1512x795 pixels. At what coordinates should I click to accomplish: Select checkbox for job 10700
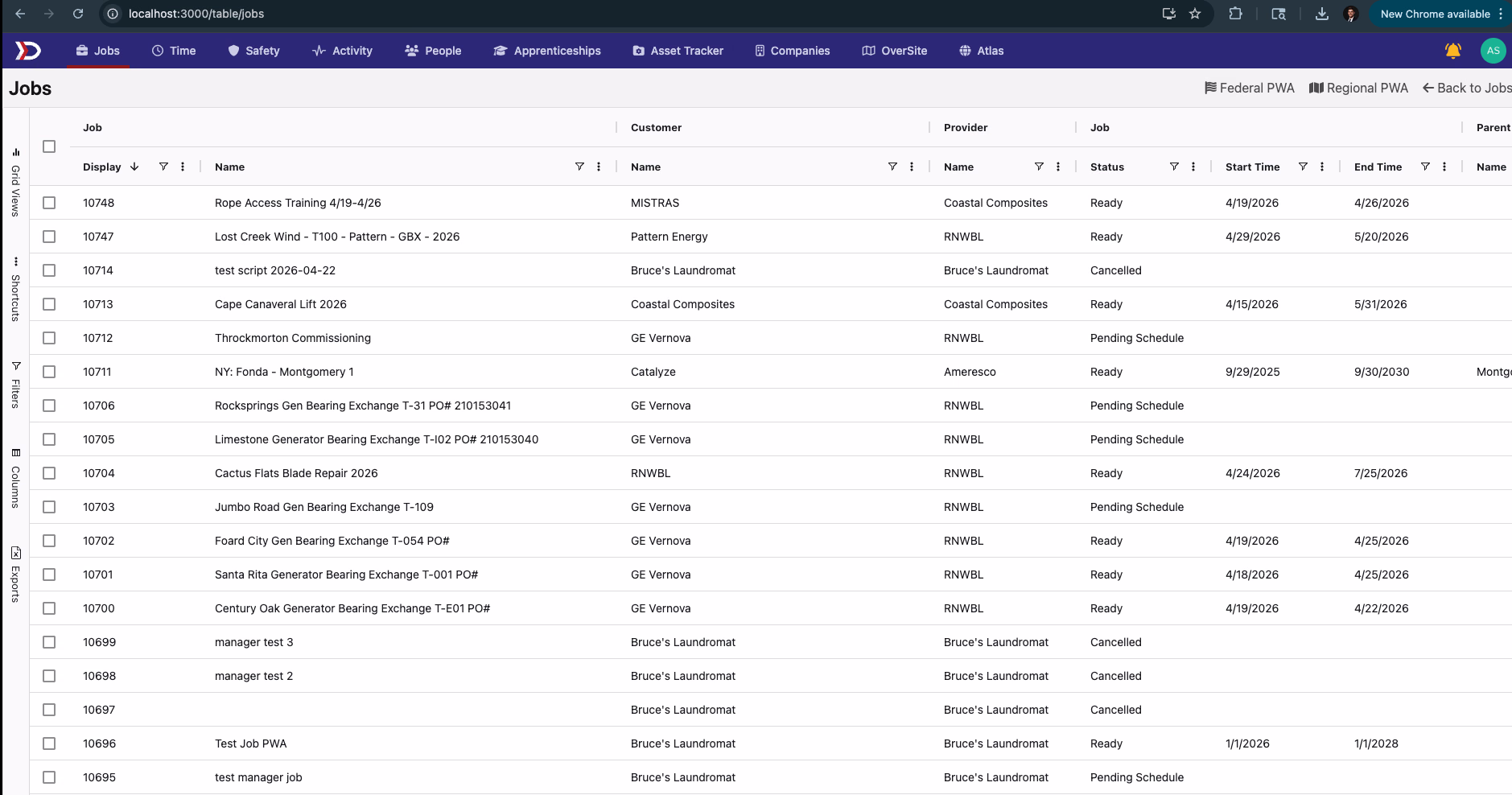coord(49,608)
